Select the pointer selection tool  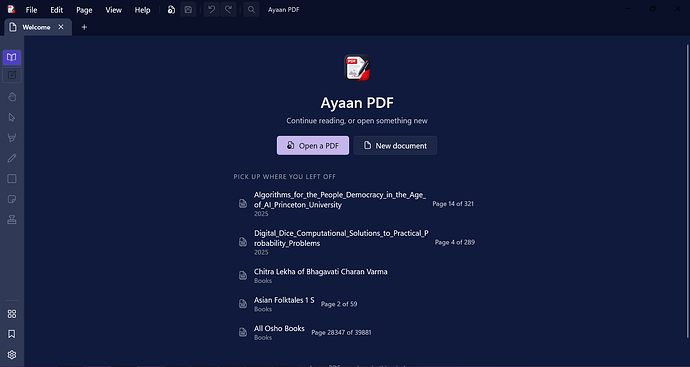pos(12,117)
